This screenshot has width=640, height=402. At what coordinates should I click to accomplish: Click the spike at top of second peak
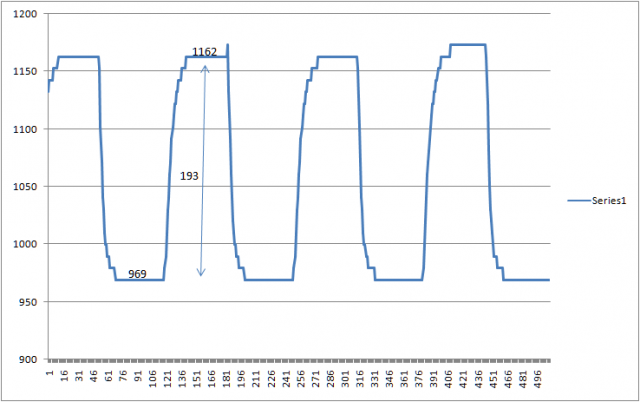[x=228, y=45]
